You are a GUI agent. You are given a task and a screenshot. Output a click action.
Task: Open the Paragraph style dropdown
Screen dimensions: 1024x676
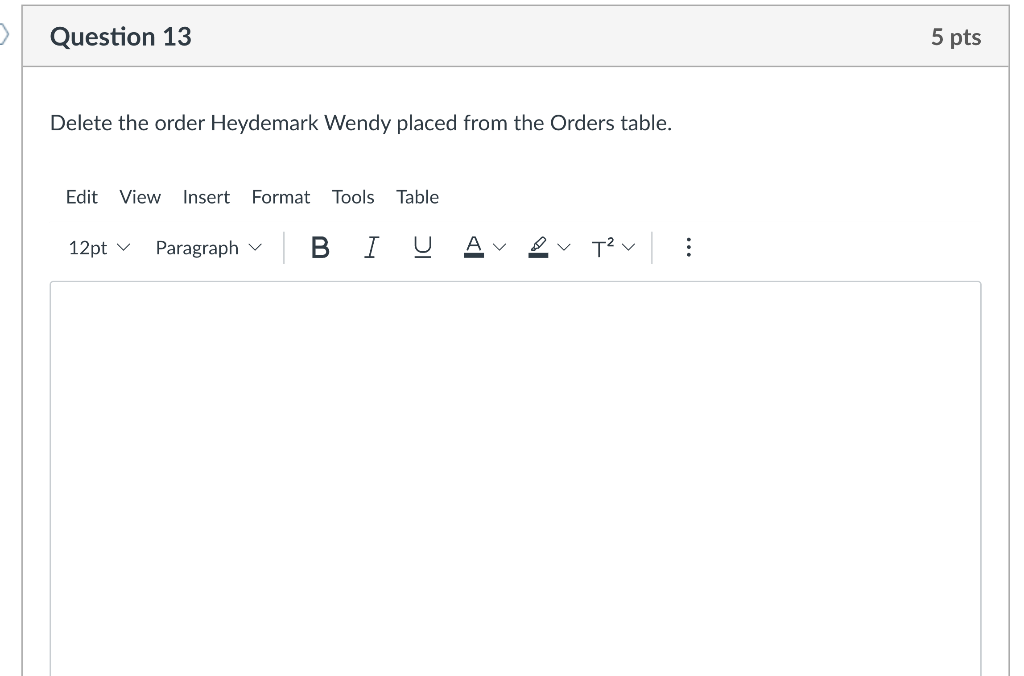[208, 247]
